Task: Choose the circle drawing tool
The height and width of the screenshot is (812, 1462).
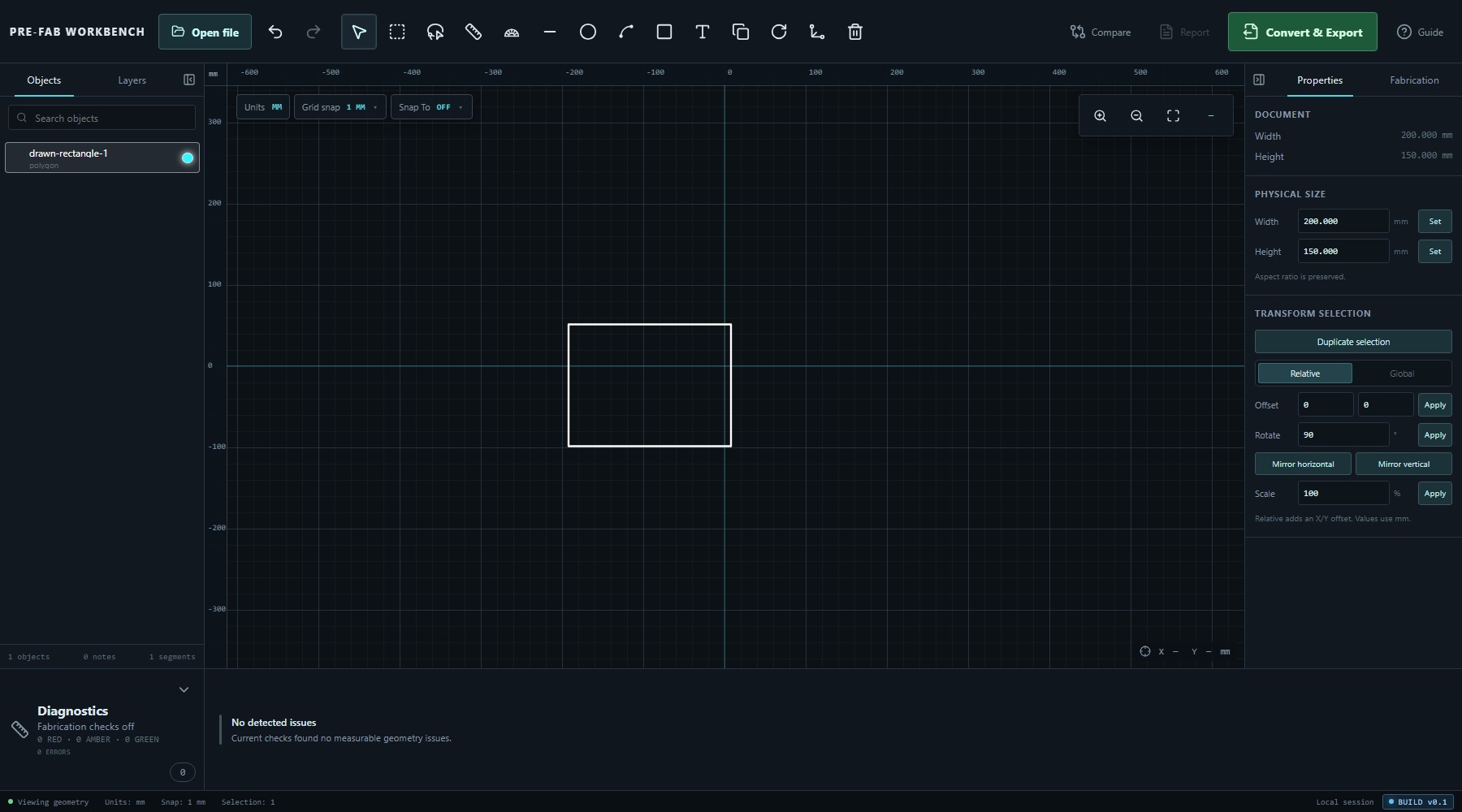Action: click(588, 32)
